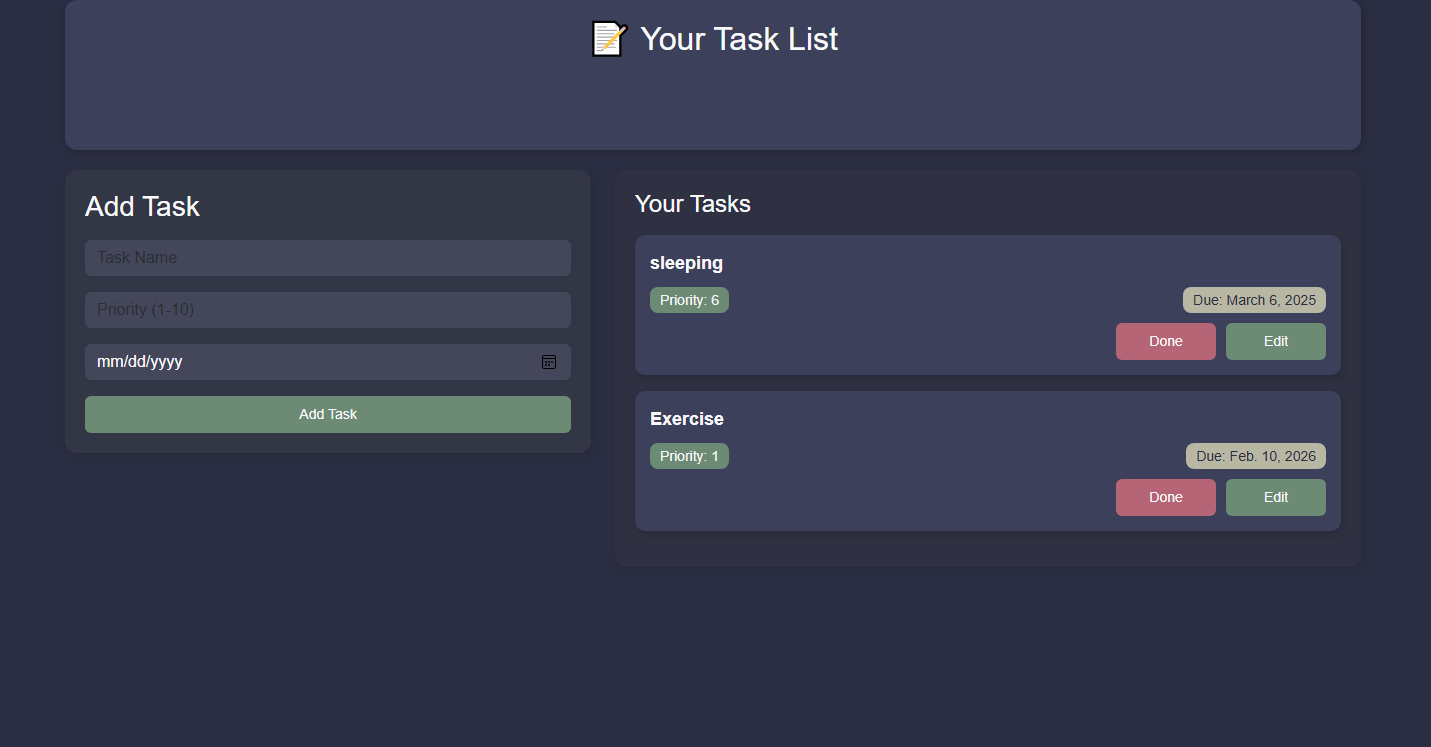Click the Your Task List header title
Viewport: 1431px width, 747px height.
(x=738, y=39)
